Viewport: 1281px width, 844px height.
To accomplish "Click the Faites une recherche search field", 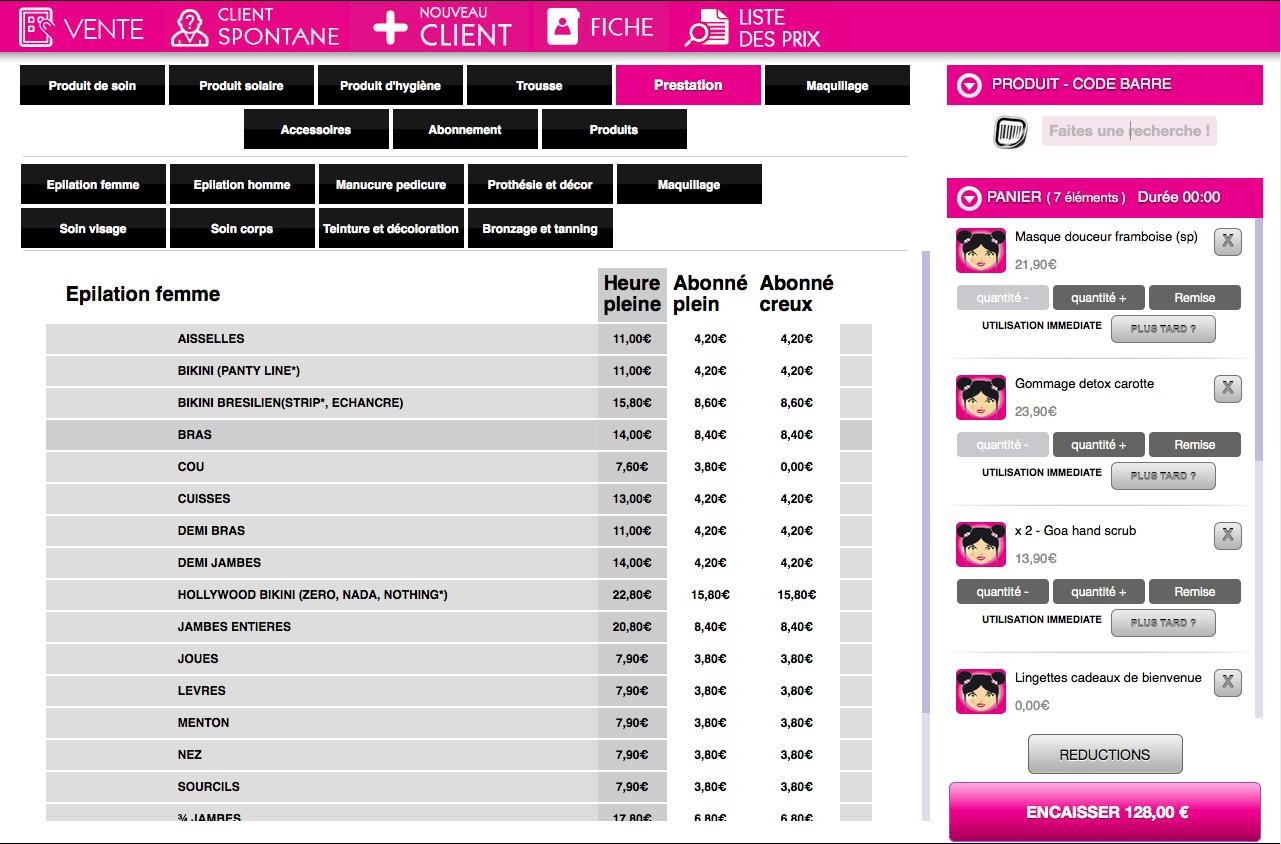I will pos(1129,131).
